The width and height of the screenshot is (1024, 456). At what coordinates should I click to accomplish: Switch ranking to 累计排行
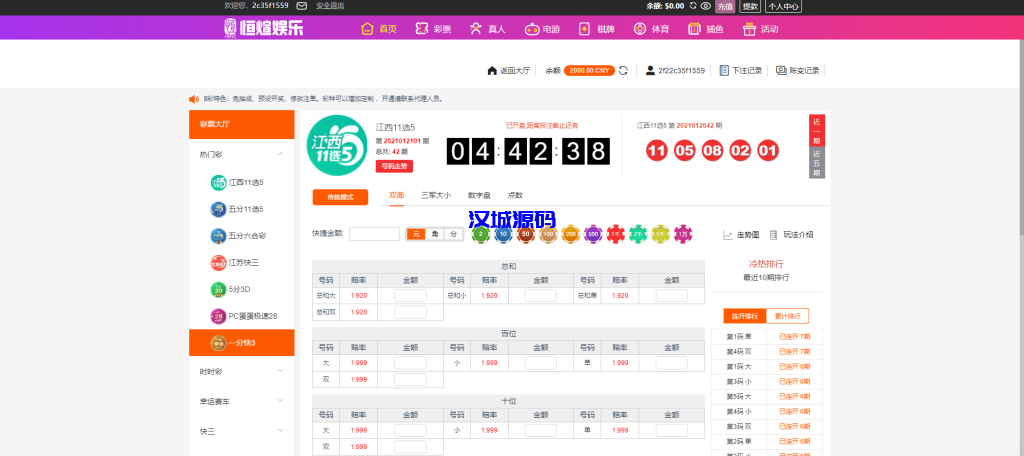coord(787,316)
